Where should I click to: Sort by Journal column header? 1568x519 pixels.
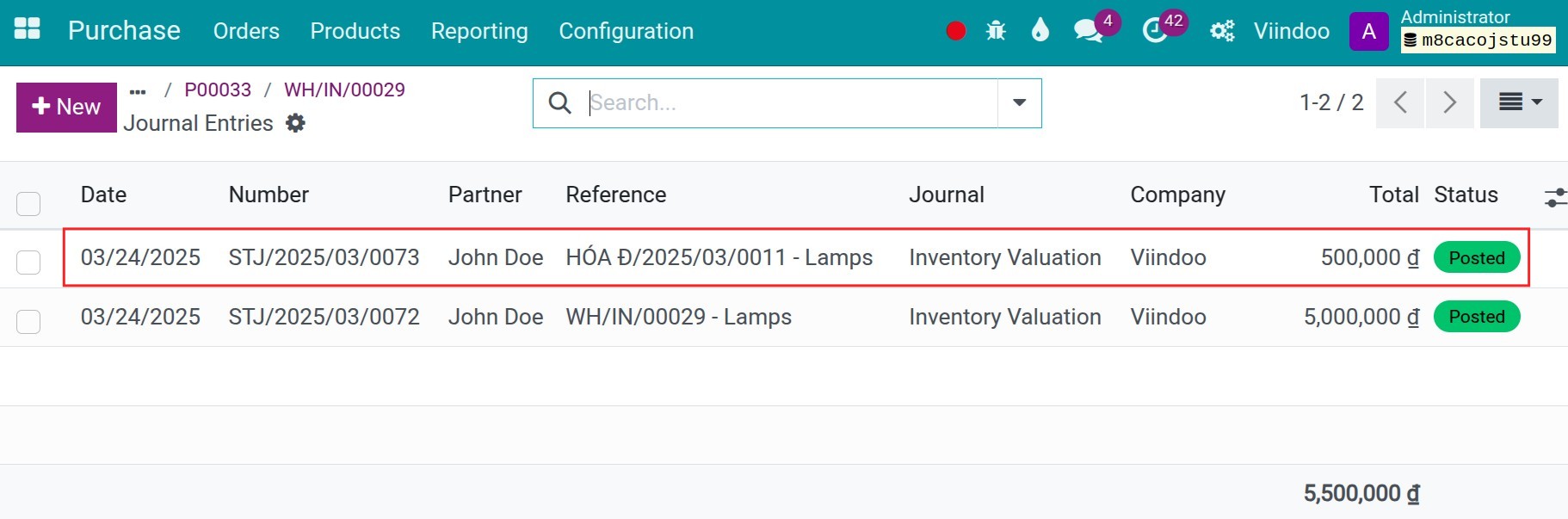pos(947,195)
